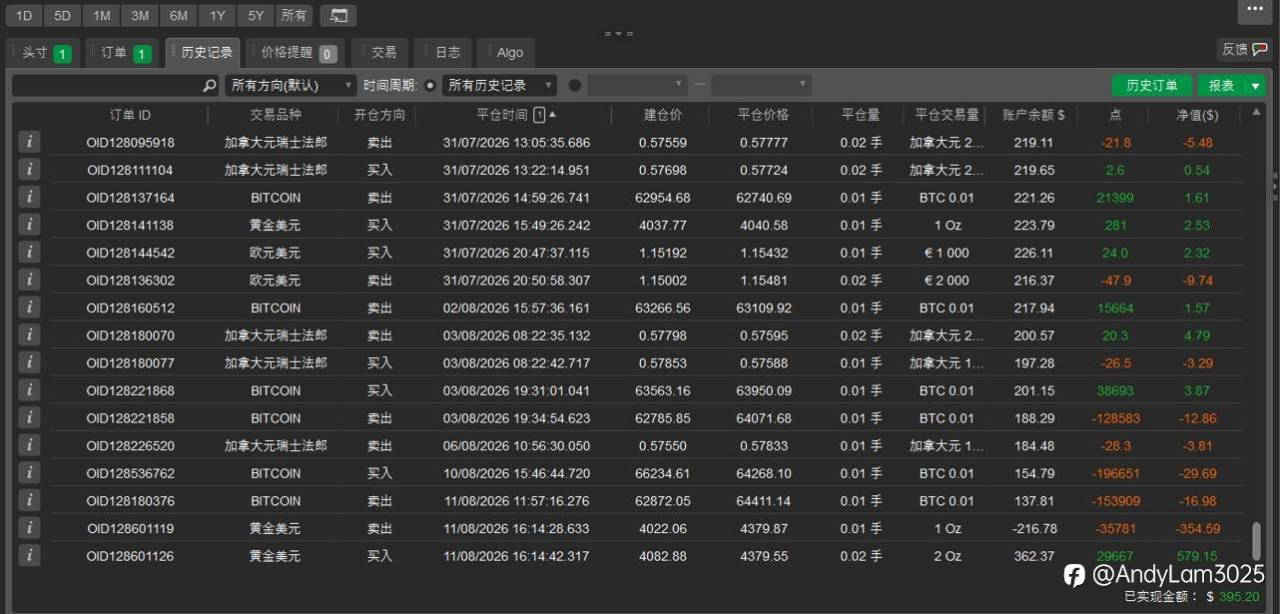The height and width of the screenshot is (614, 1280).
Task: Click the green 报表 report button
Action: click(1221, 86)
